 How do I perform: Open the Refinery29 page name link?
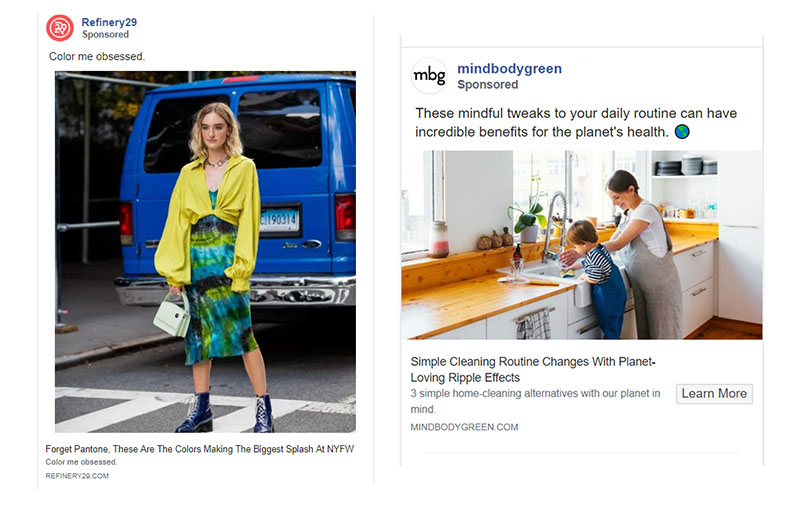(109, 22)
